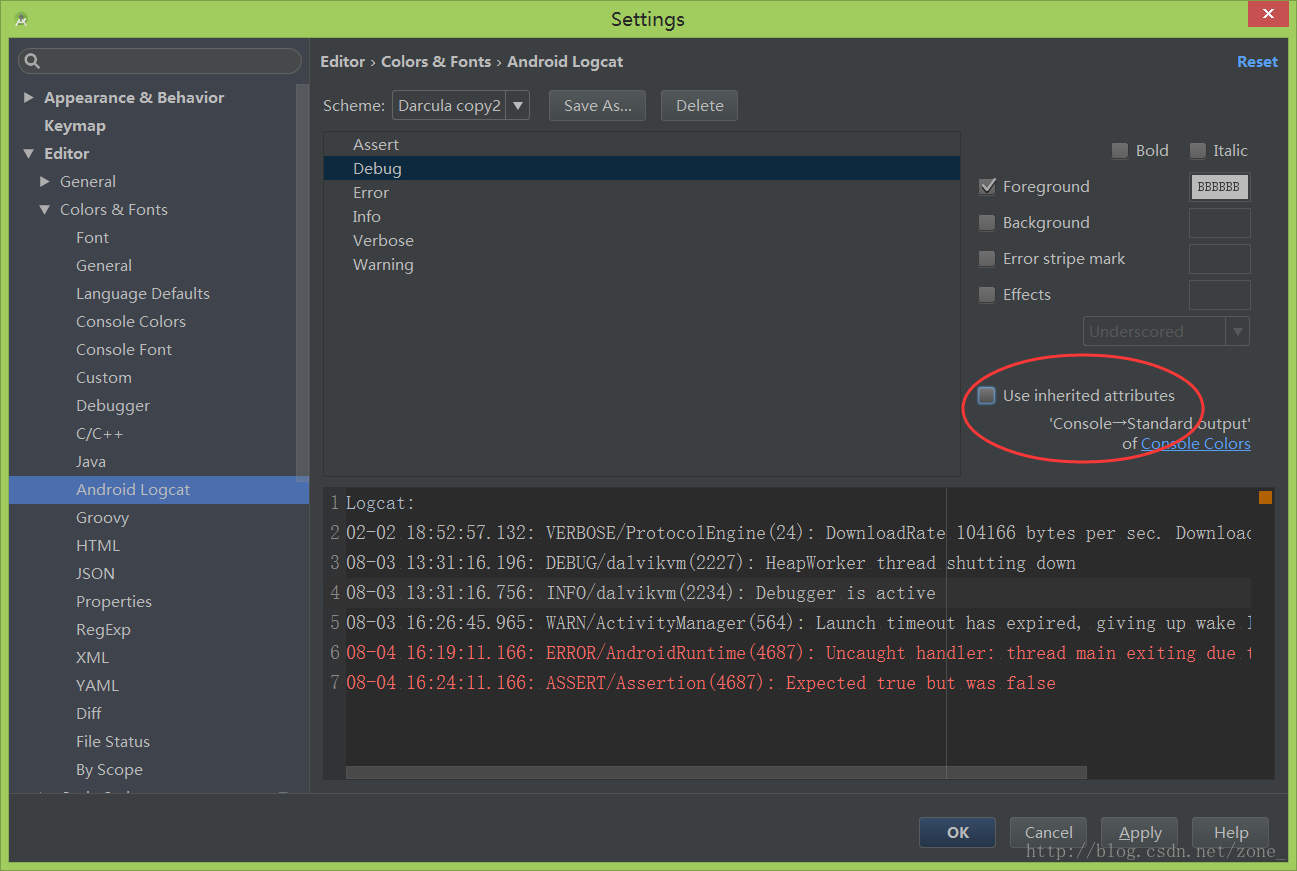Click the Android Studio title bar icon
1297x871 pixels.
[x=21, y=19]
